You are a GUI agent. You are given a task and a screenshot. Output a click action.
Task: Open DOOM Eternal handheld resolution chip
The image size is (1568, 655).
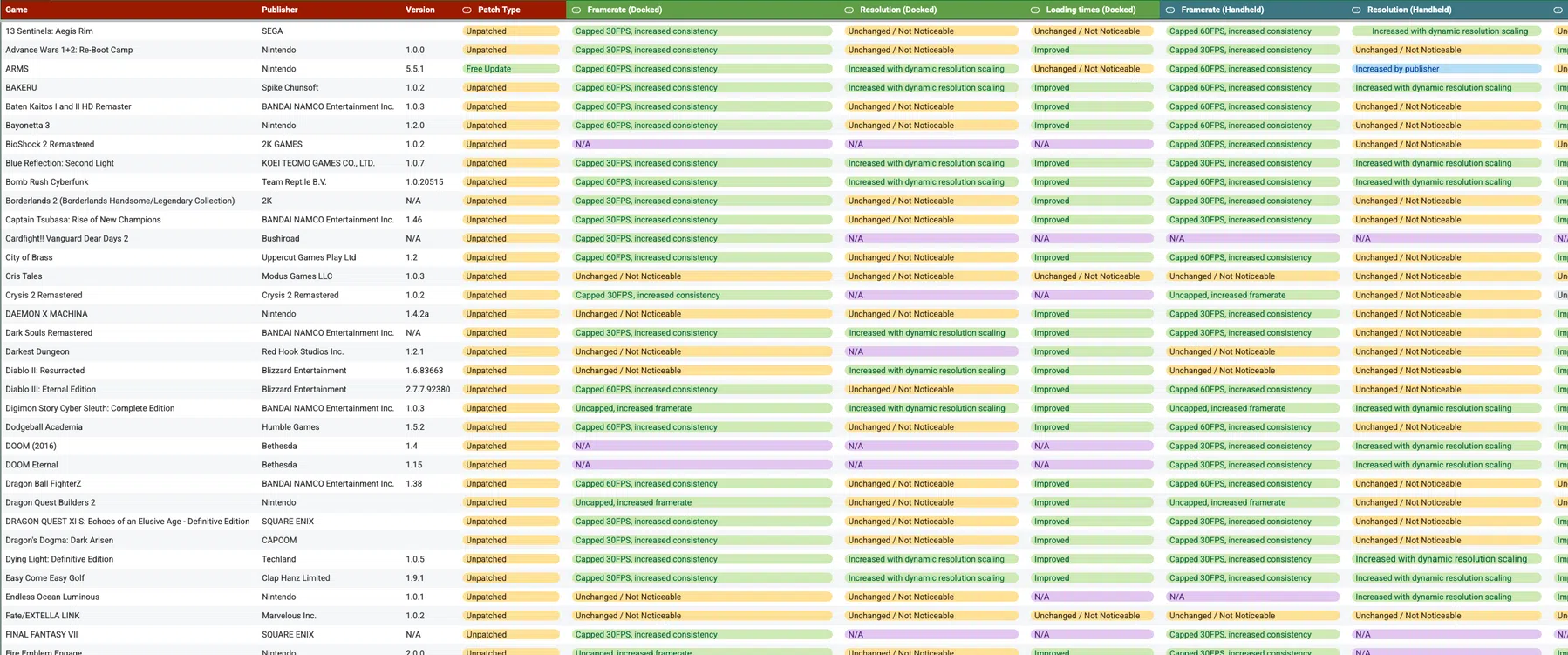[1447, 465]
